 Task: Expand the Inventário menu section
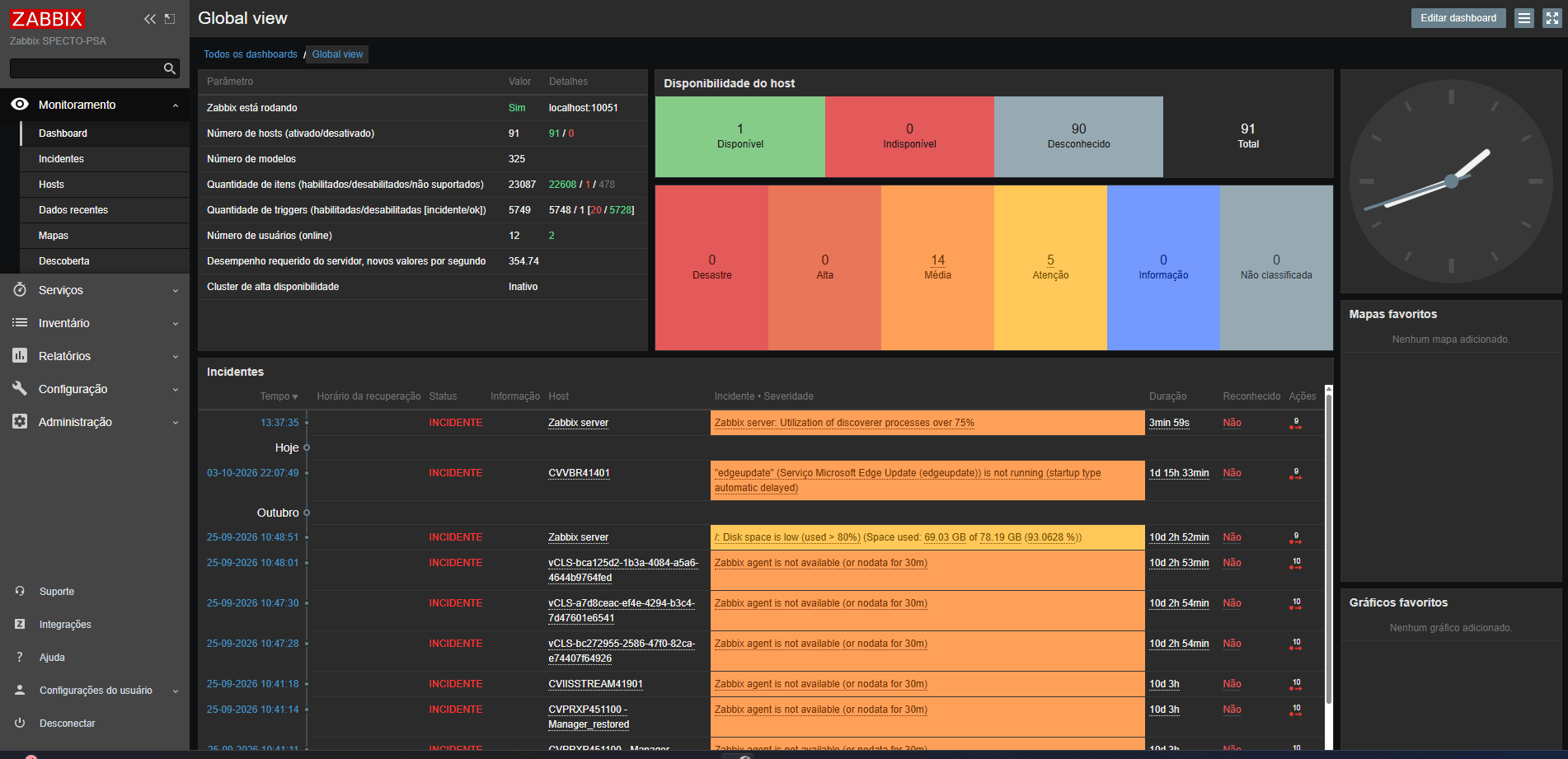click(x=176, y=323)
